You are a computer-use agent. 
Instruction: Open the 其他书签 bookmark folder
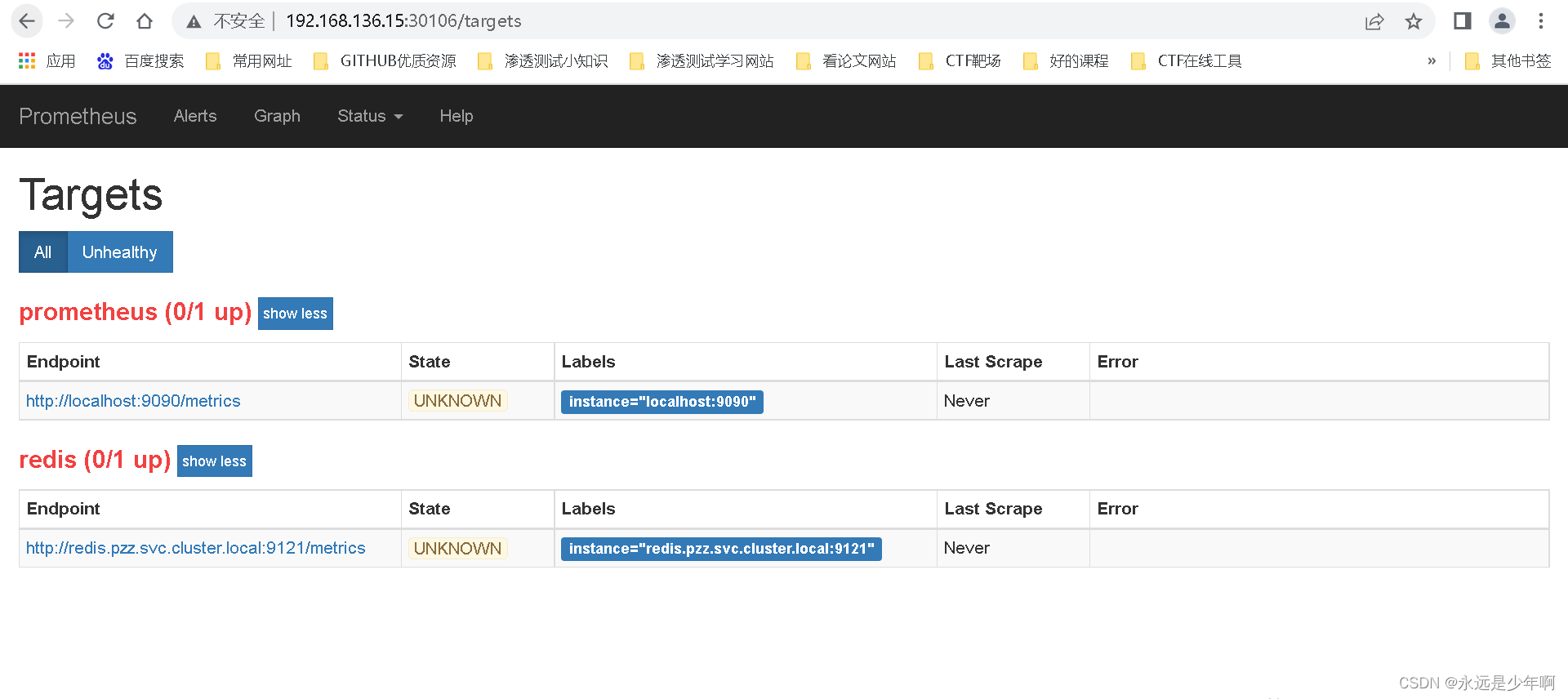1508,61
